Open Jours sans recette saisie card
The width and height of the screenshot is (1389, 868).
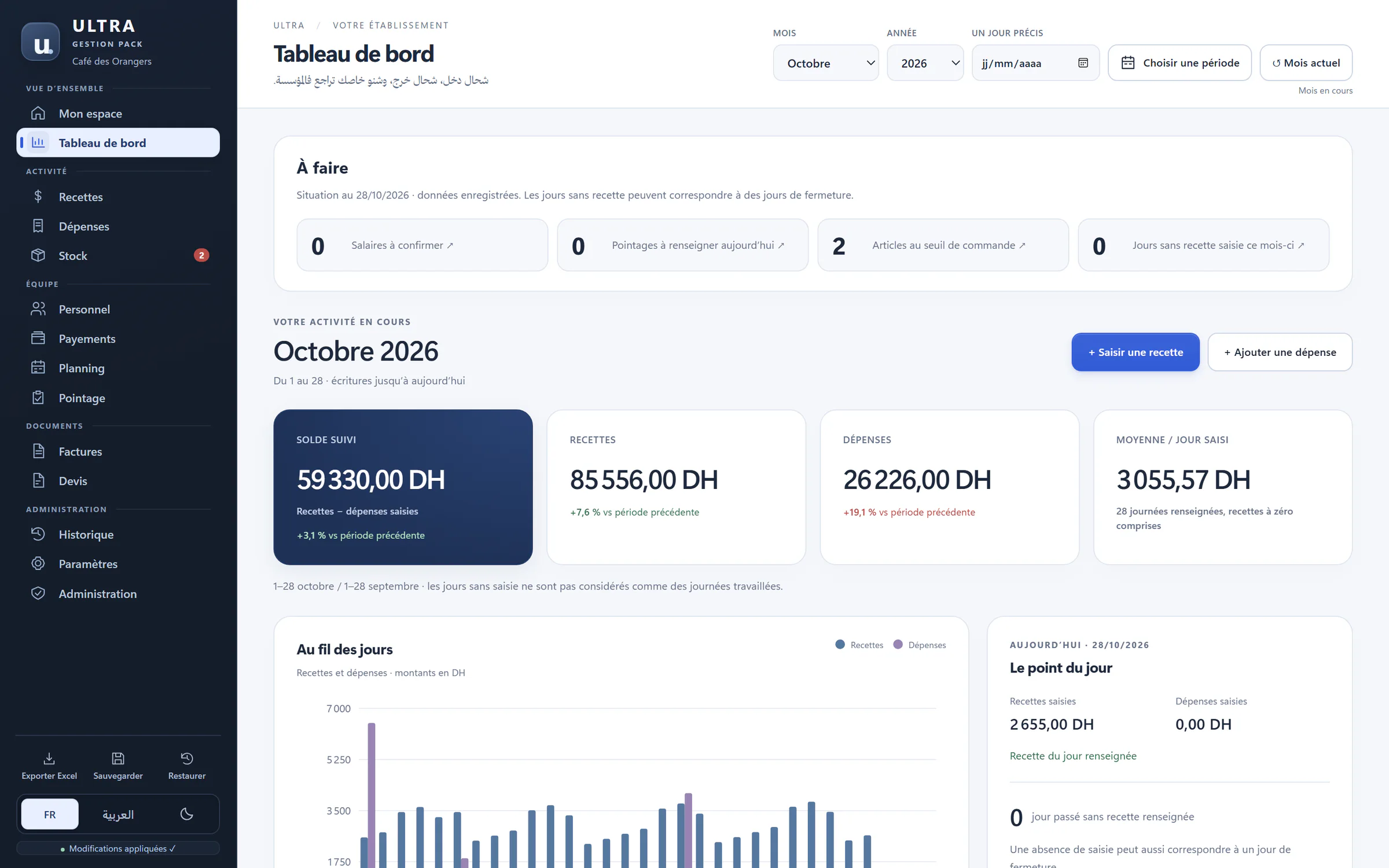pos(1203,245)
